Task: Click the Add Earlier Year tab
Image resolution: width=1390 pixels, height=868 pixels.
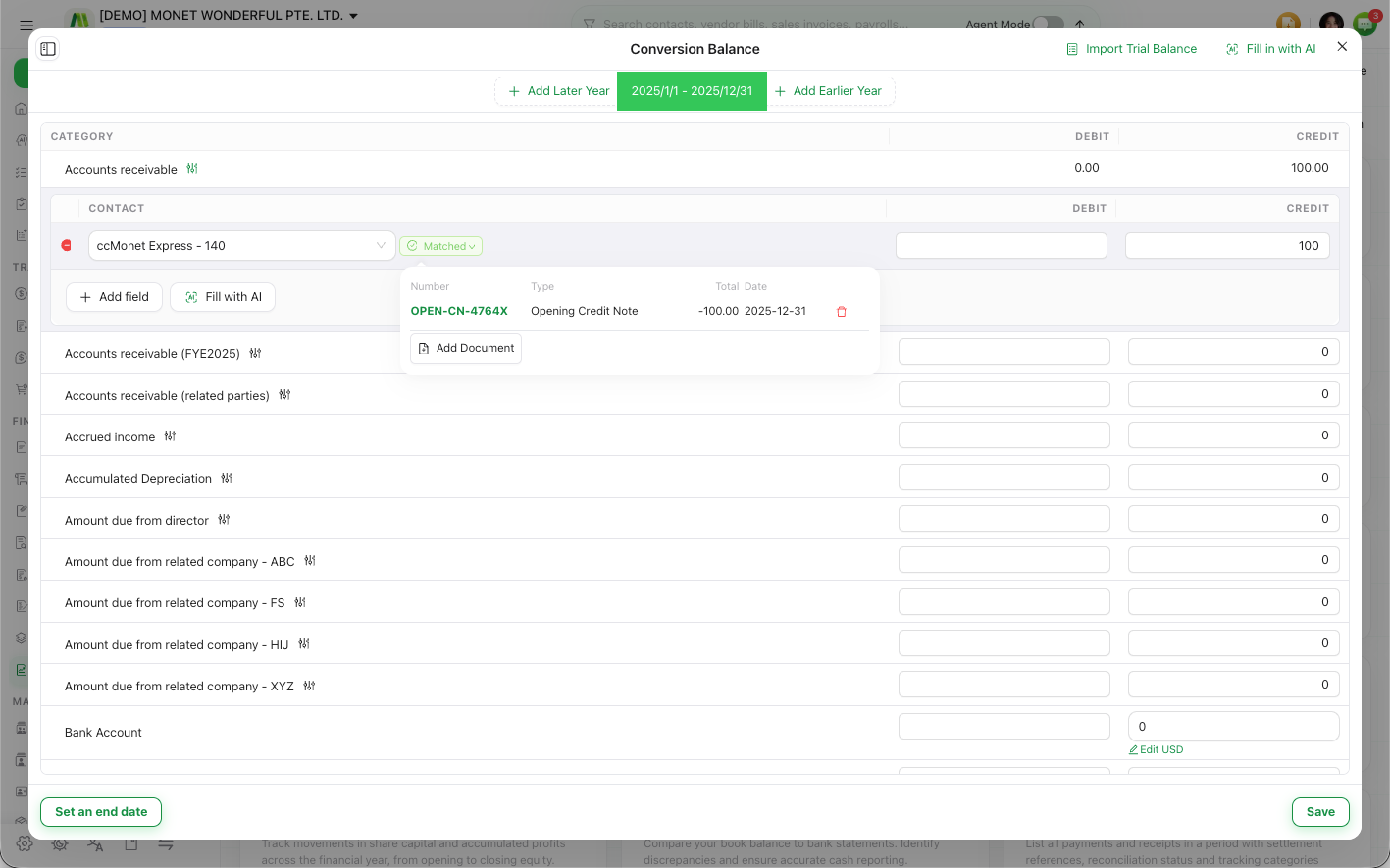Action: [830, 91]
